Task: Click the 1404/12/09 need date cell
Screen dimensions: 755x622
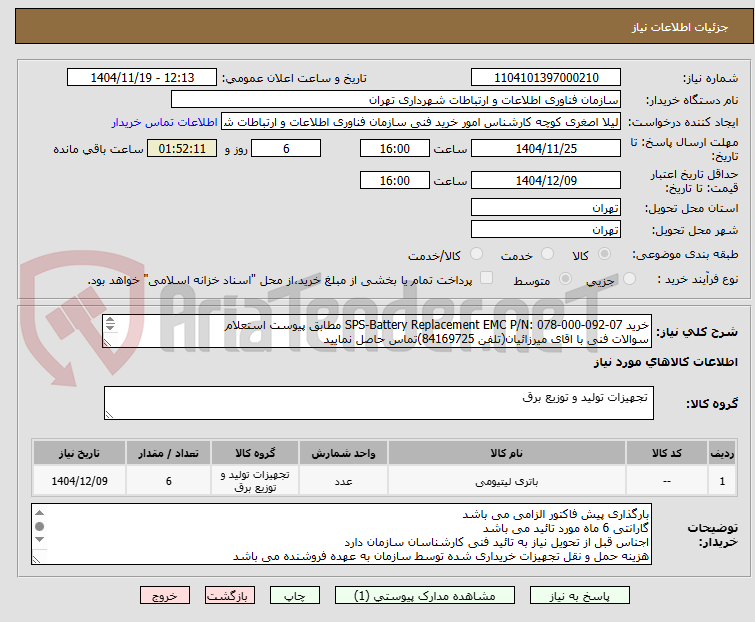Action: click(x=79, y=481)
